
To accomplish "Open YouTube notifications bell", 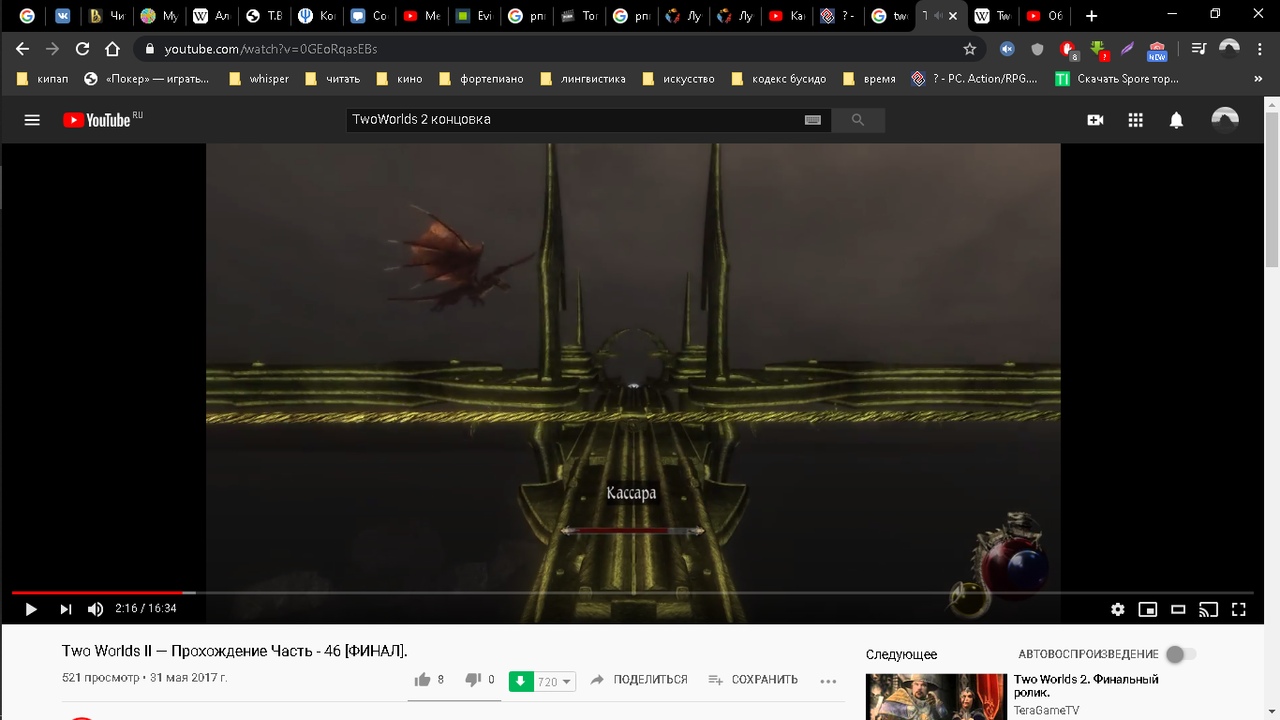I will pos(1176,120).
